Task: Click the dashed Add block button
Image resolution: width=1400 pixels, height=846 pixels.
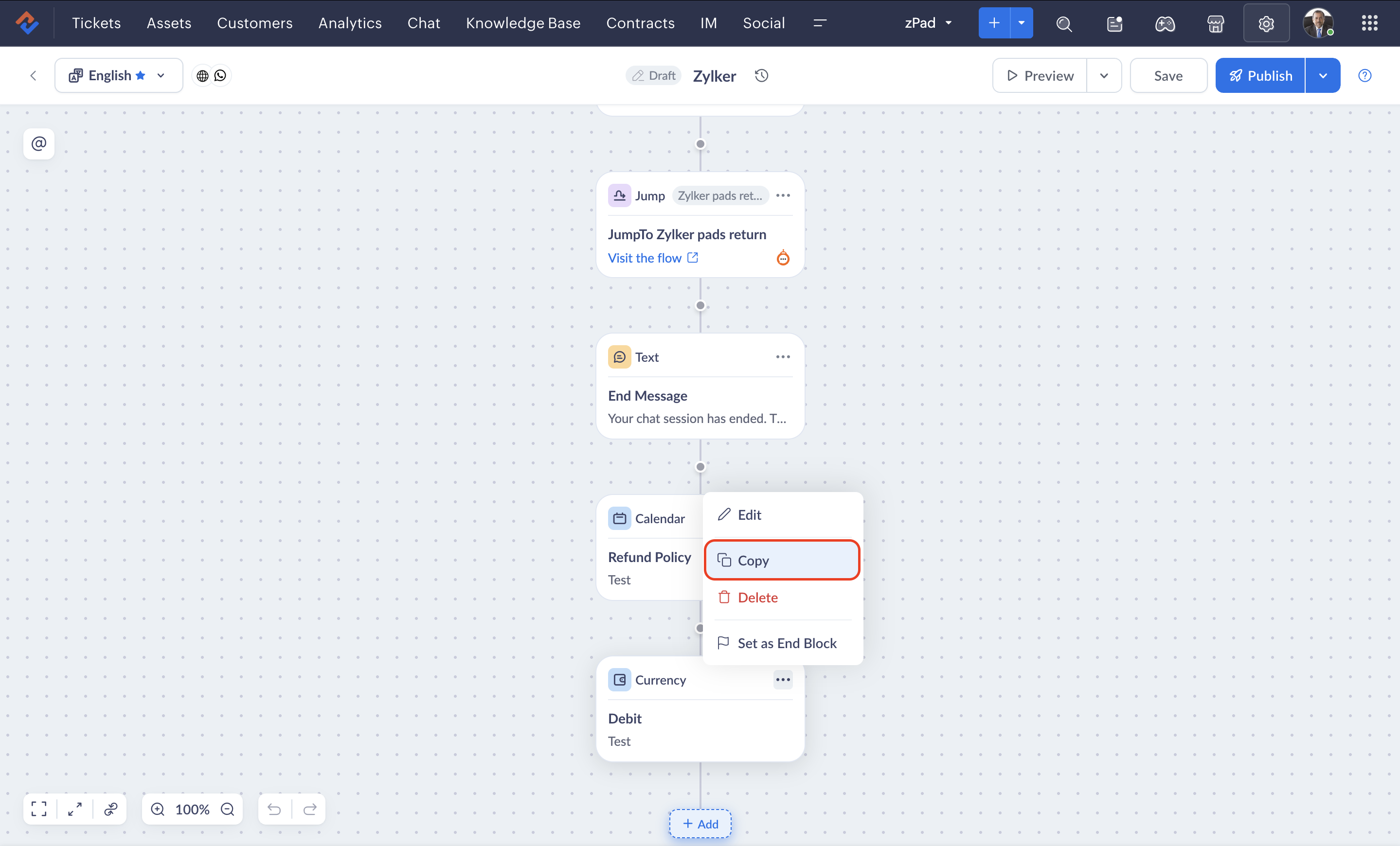Action: point(700,823)
